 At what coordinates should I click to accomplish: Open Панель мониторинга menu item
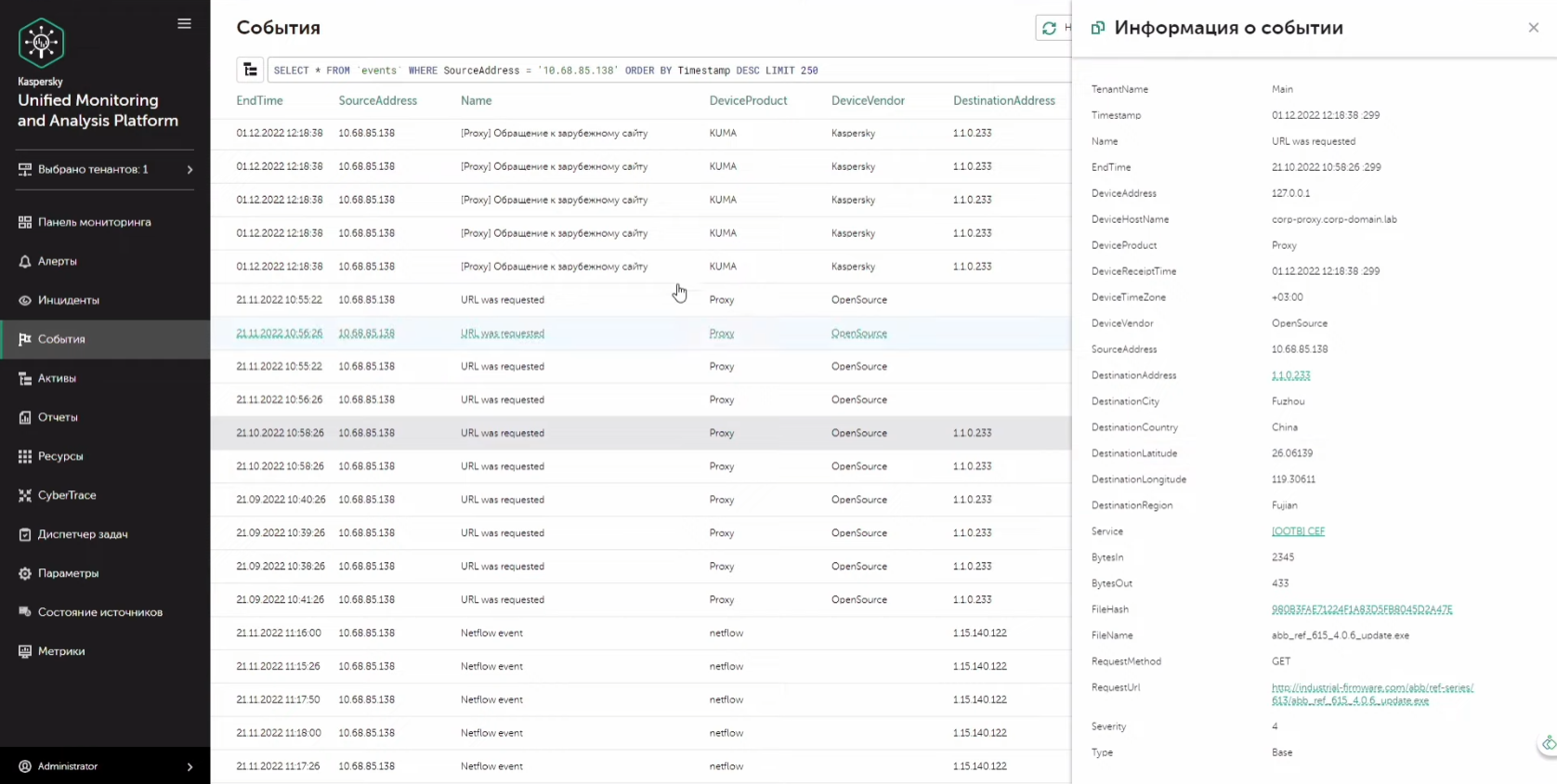pos(94,222)
